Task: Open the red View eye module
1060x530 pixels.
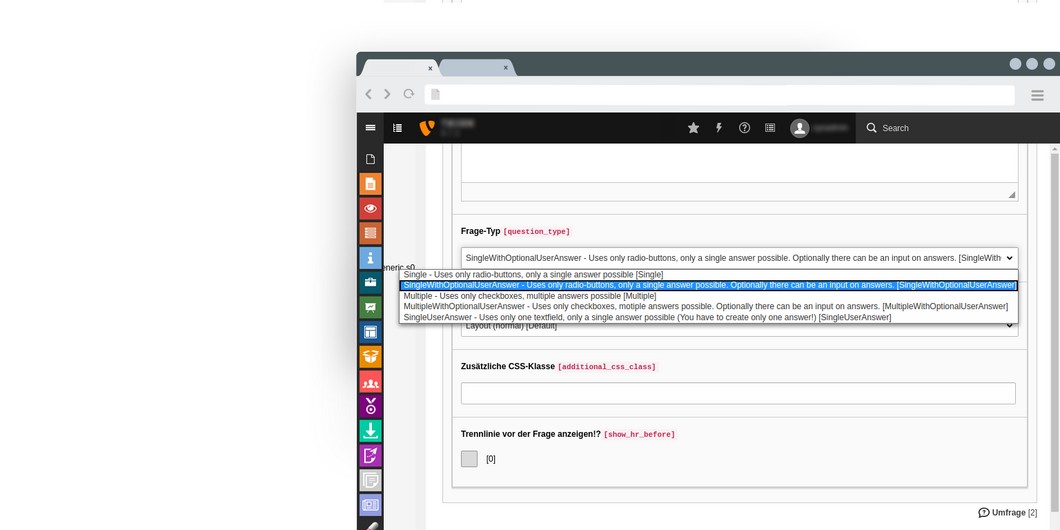Action: tap(370, 209)
